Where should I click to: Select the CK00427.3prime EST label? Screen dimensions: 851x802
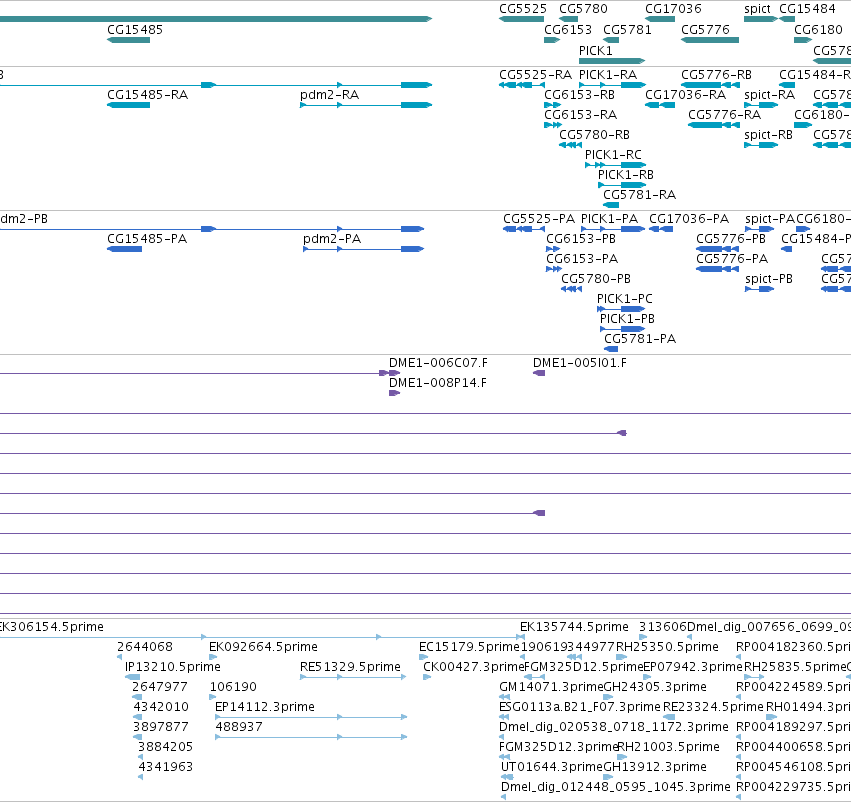coord(473,667)
